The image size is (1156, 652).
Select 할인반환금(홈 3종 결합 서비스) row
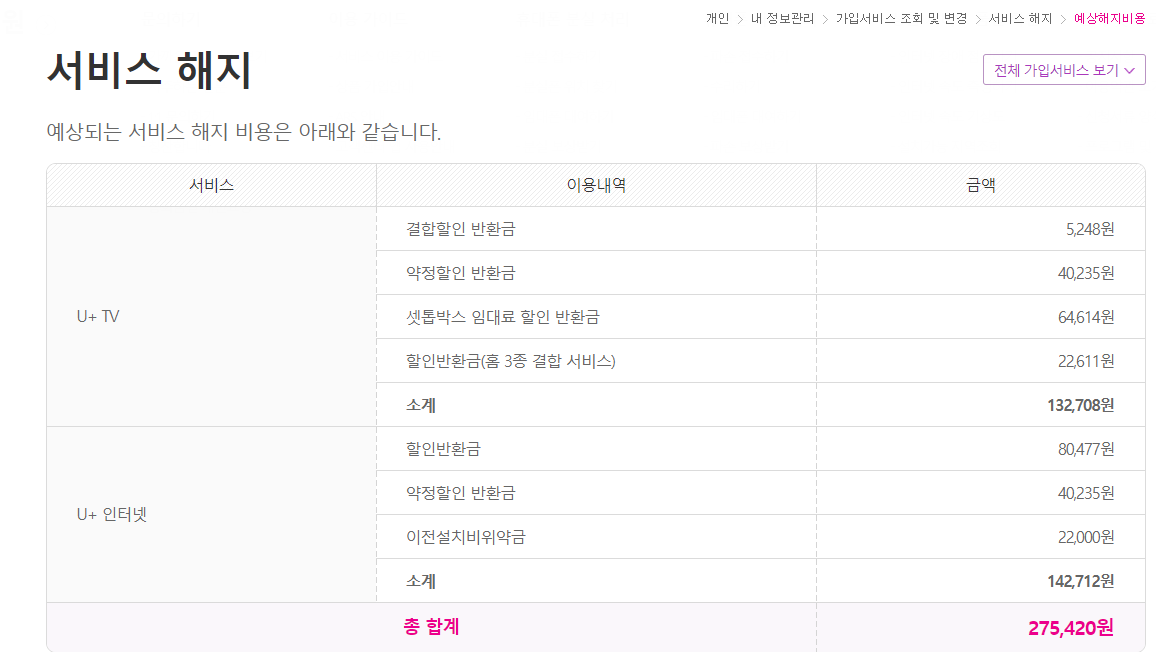tap(510, 361)
